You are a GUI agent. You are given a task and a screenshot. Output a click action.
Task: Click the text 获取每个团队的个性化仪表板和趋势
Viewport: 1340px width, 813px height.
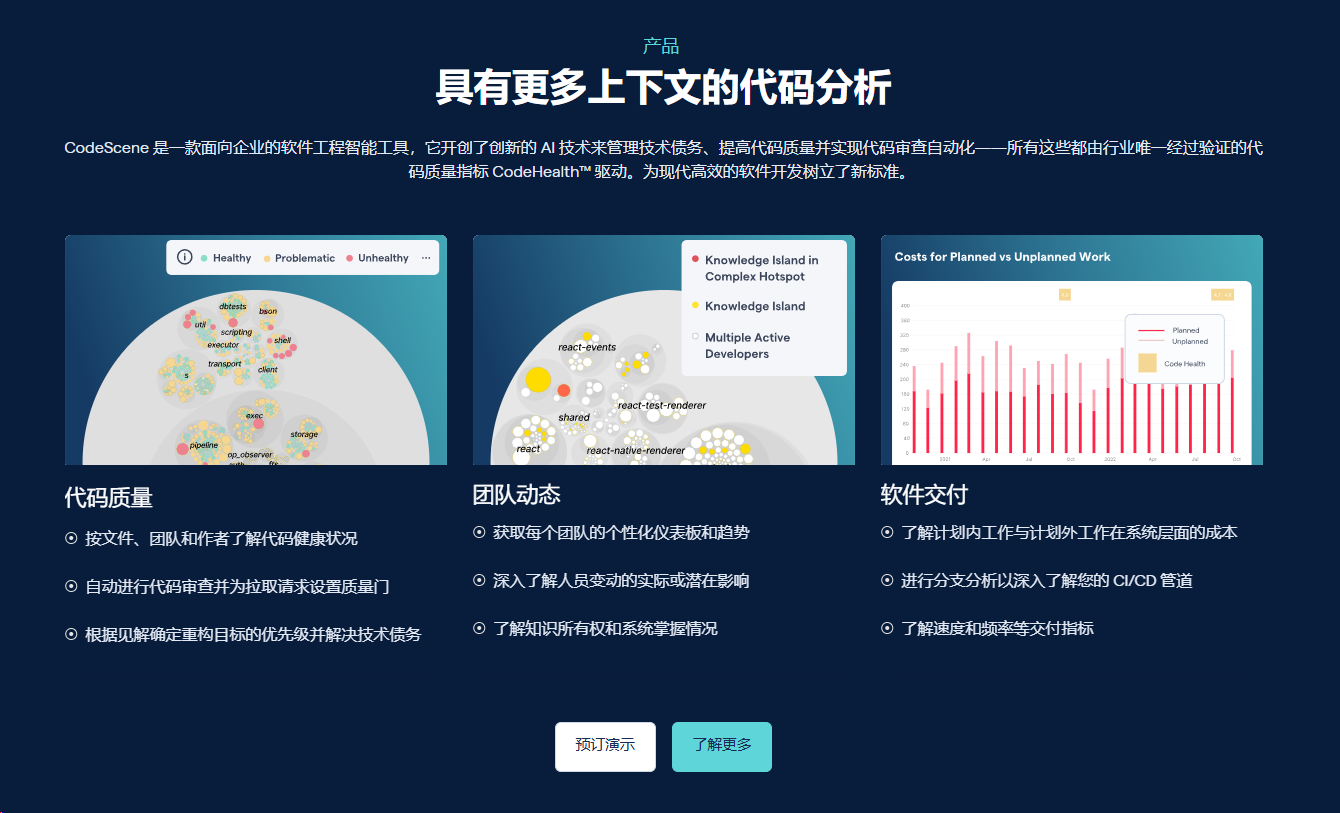pos(621,532)
